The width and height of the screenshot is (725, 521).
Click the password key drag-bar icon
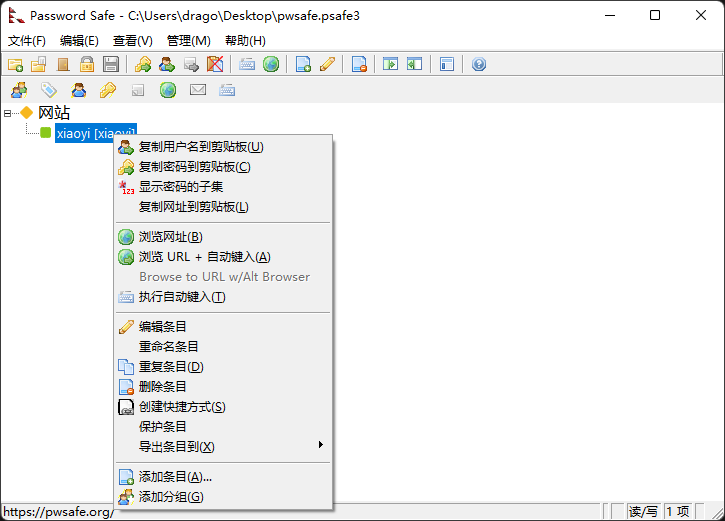(x=108, y=90)
